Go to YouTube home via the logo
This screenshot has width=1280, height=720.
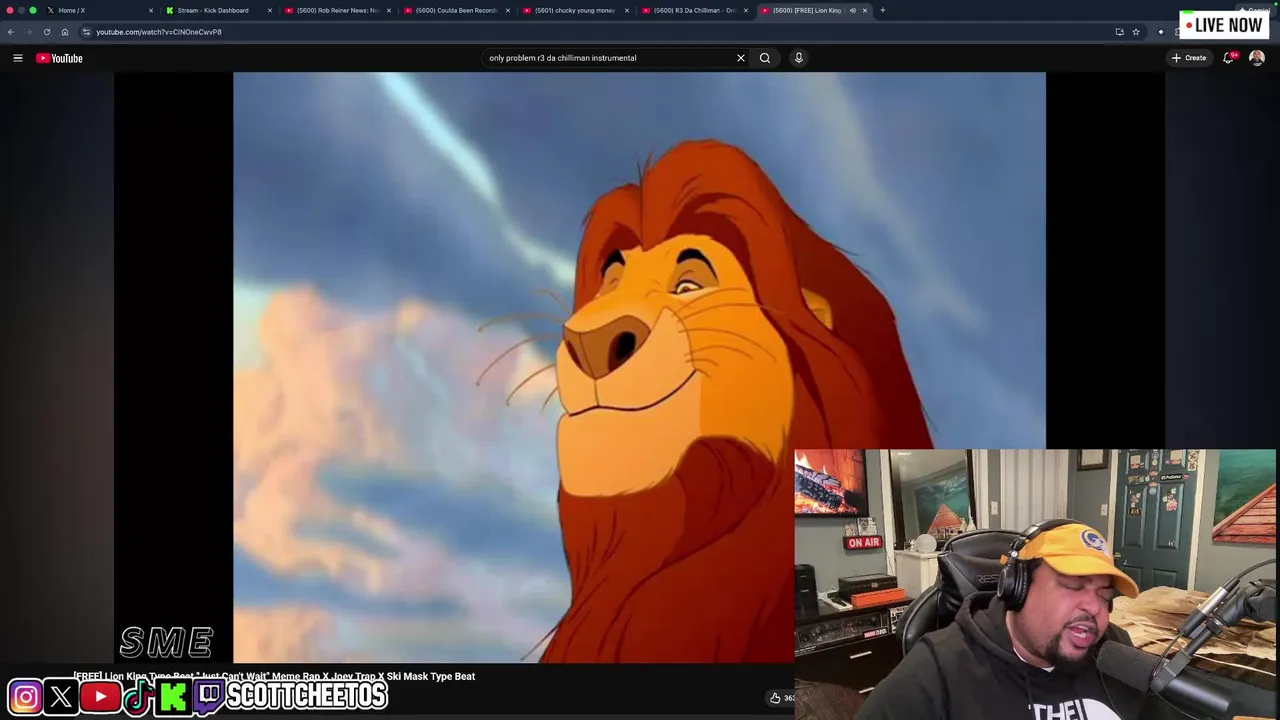coord(60,58)
